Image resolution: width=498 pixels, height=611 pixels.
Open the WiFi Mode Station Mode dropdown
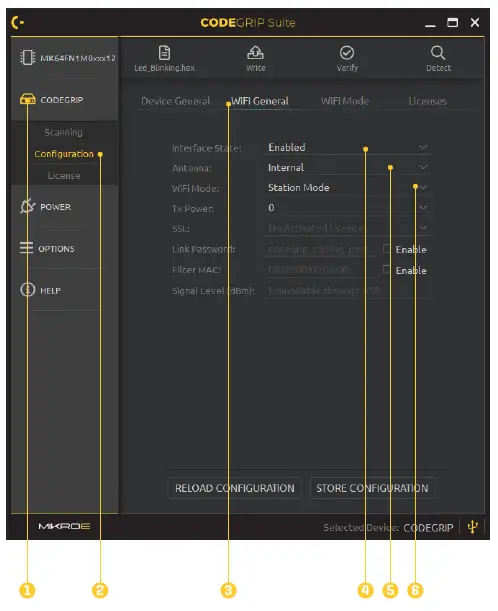(348, 188)
